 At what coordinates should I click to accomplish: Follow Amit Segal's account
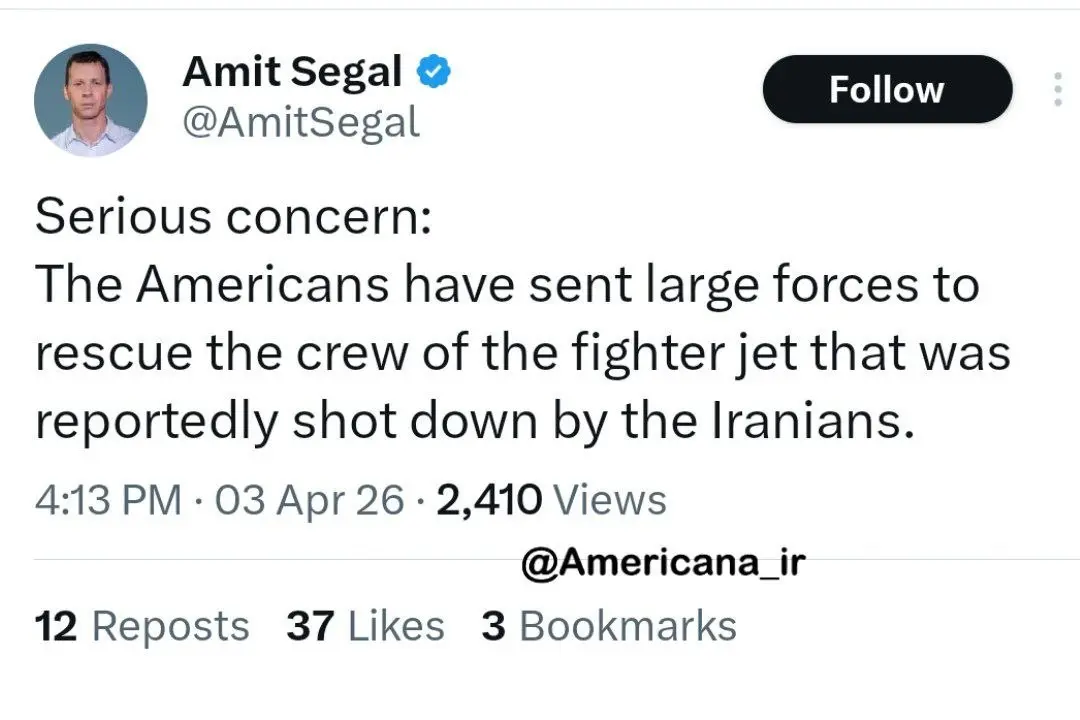tap(886, 90)
